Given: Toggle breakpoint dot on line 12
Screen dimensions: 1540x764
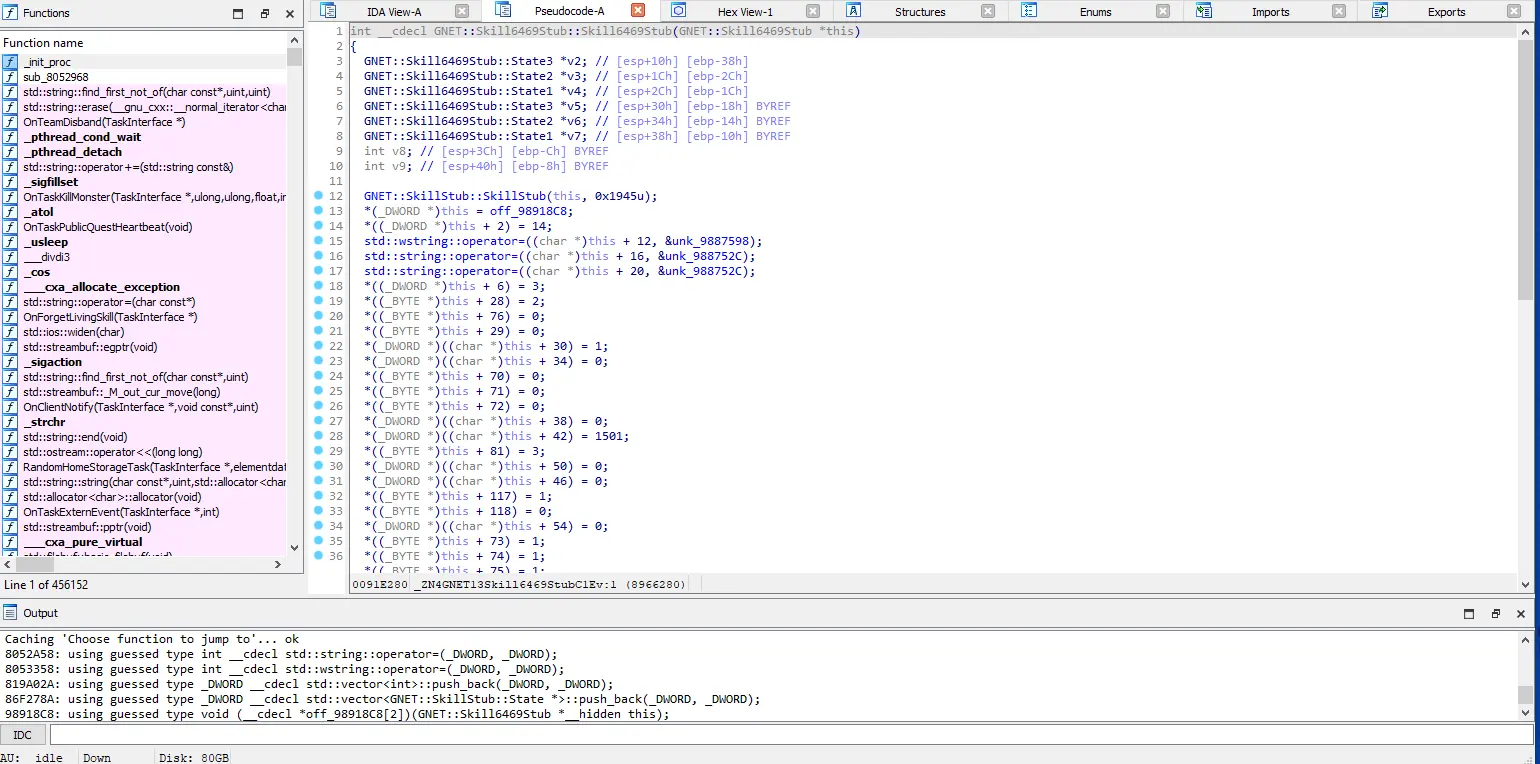Looking at the screenshot, I should point(318,196).
